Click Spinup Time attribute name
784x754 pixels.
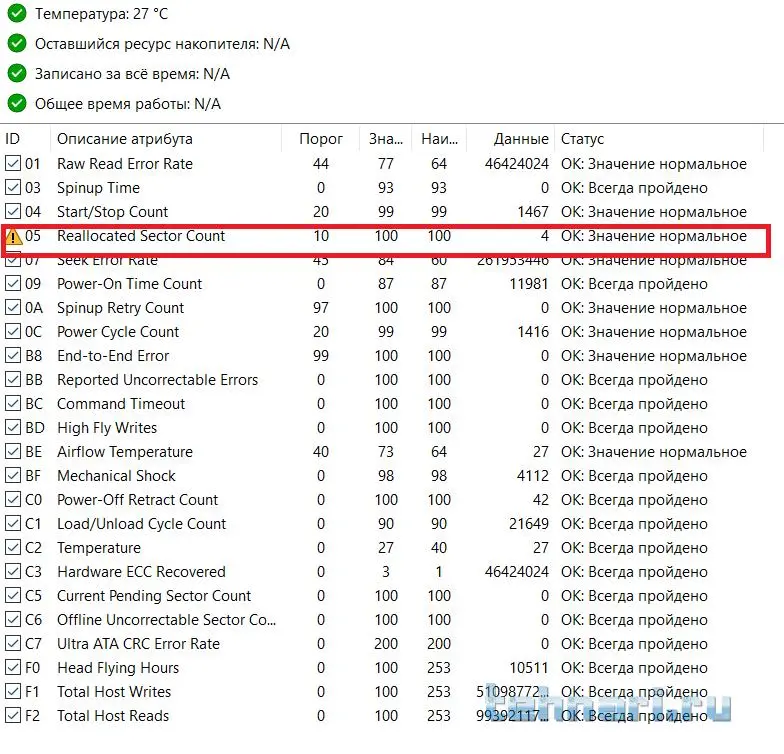pyautogui.click(x=98, y=188)
